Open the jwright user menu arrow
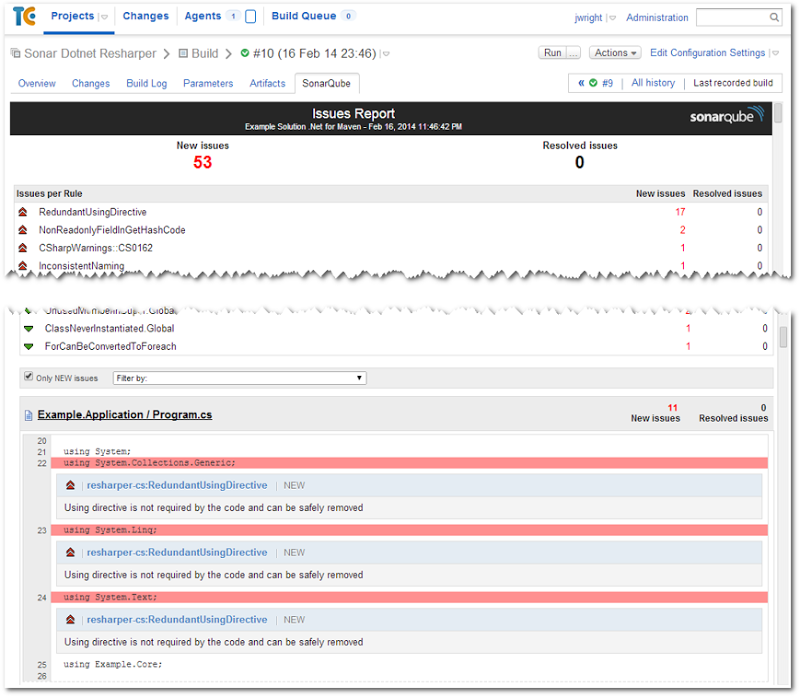This screenshot has height=698, width=800. (612, 18)
